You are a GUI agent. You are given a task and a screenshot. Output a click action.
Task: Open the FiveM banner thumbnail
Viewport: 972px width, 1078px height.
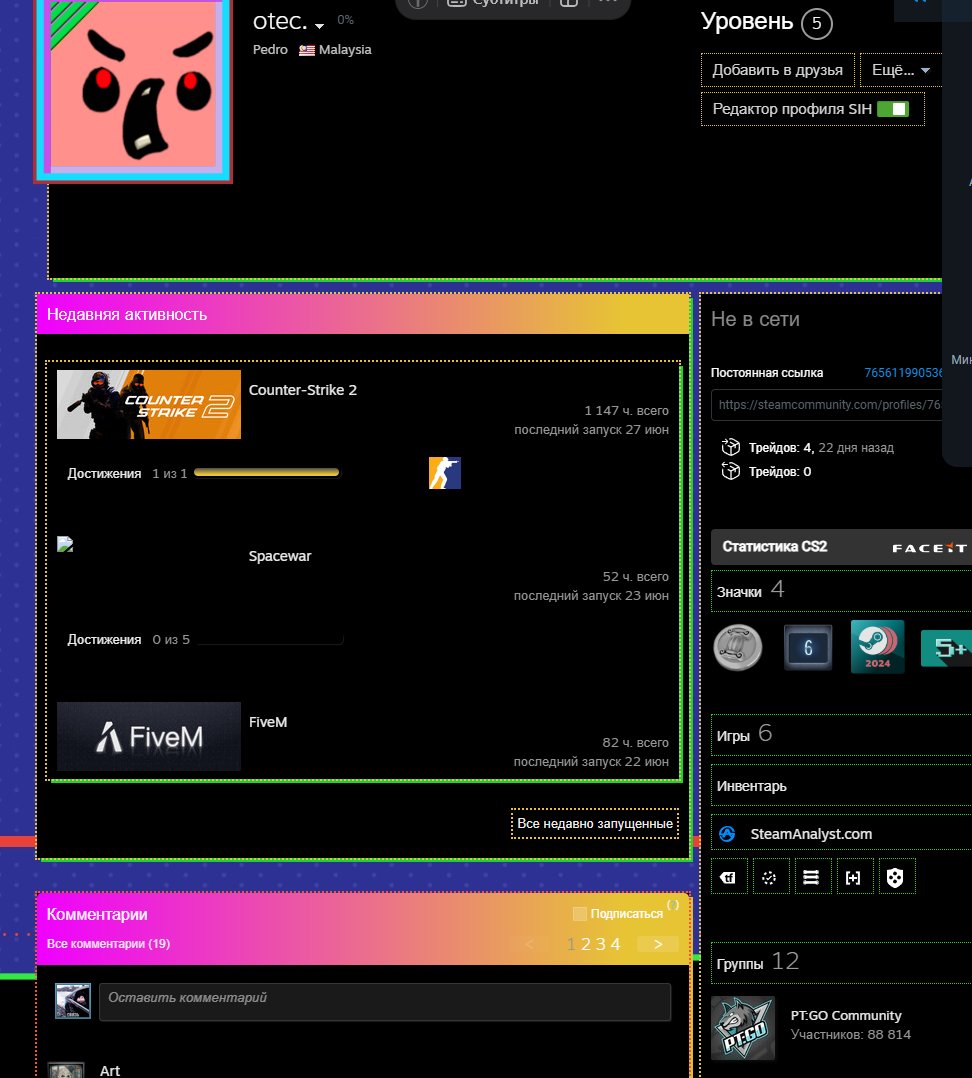pyautogui.click(x=148, y=736)
